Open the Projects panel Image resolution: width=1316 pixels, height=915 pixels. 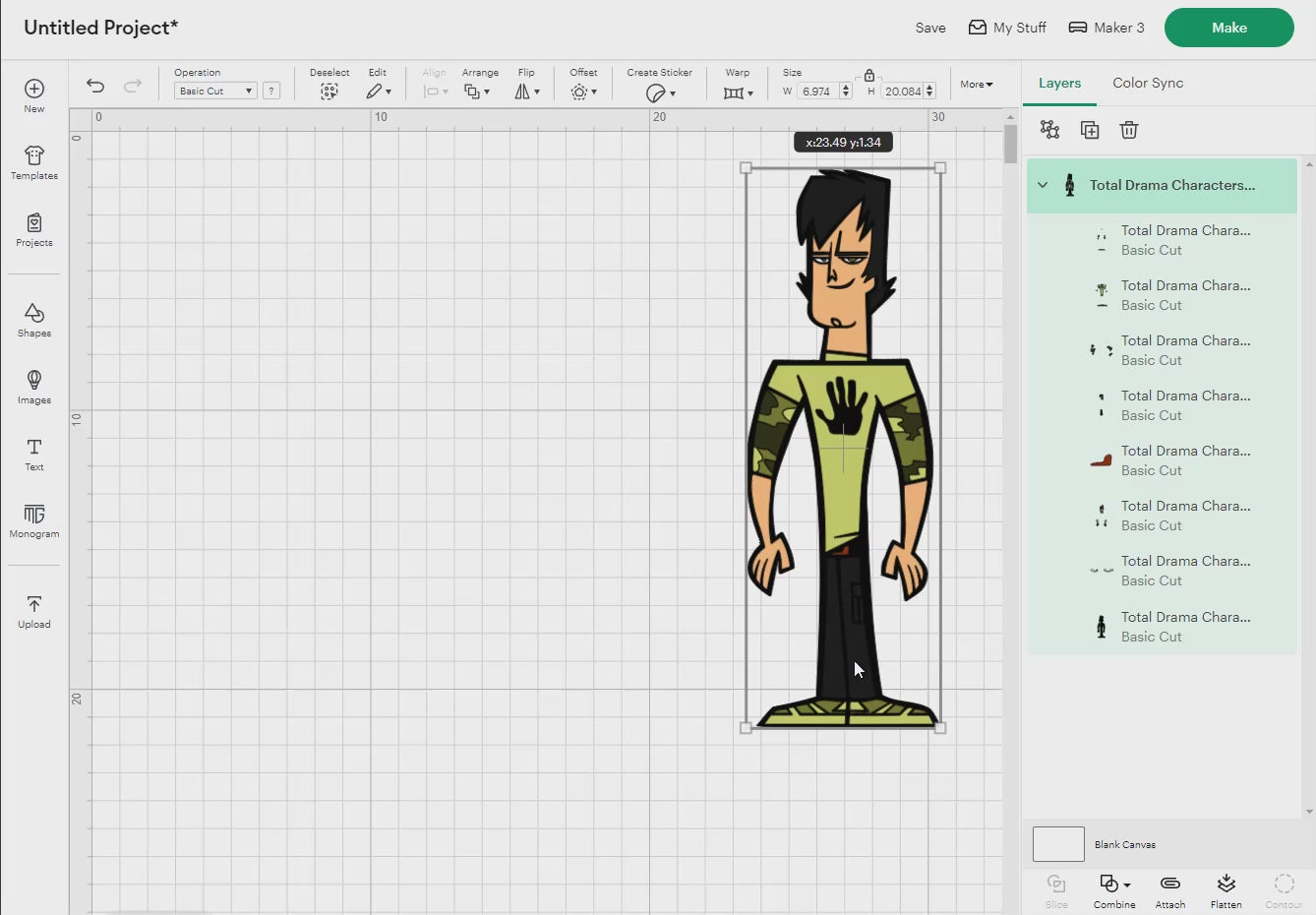coord(34,229)
